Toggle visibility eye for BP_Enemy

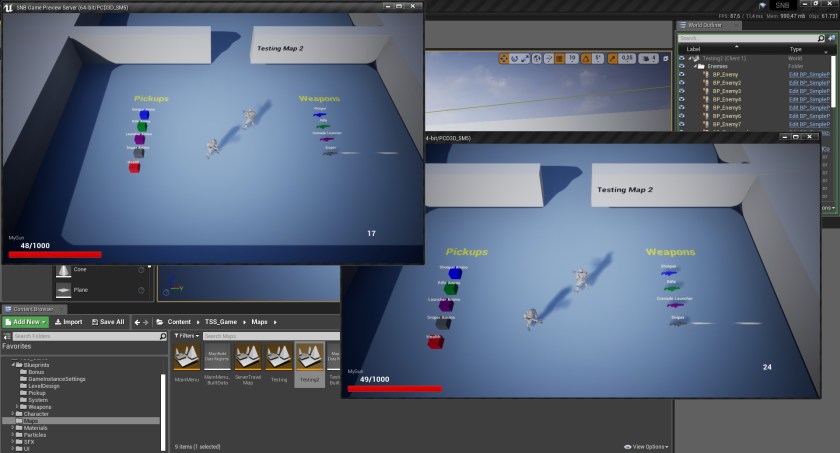(682, 74)
